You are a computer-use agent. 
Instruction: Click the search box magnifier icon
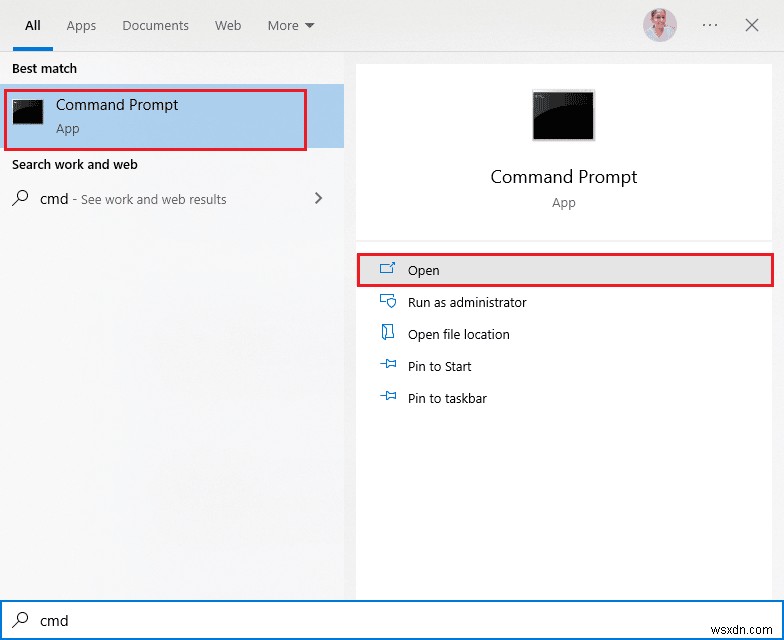20,620
